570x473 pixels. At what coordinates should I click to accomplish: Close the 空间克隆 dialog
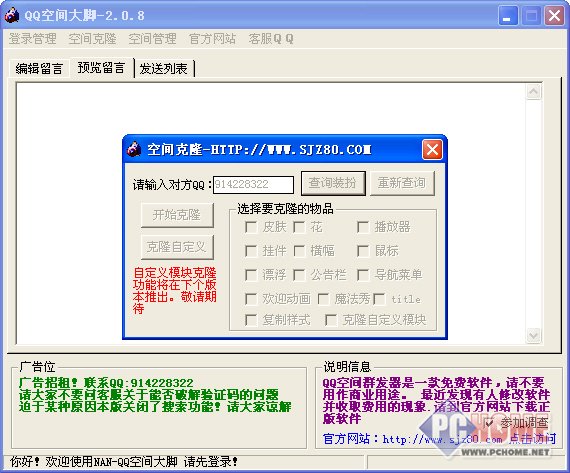pos(432,149)
